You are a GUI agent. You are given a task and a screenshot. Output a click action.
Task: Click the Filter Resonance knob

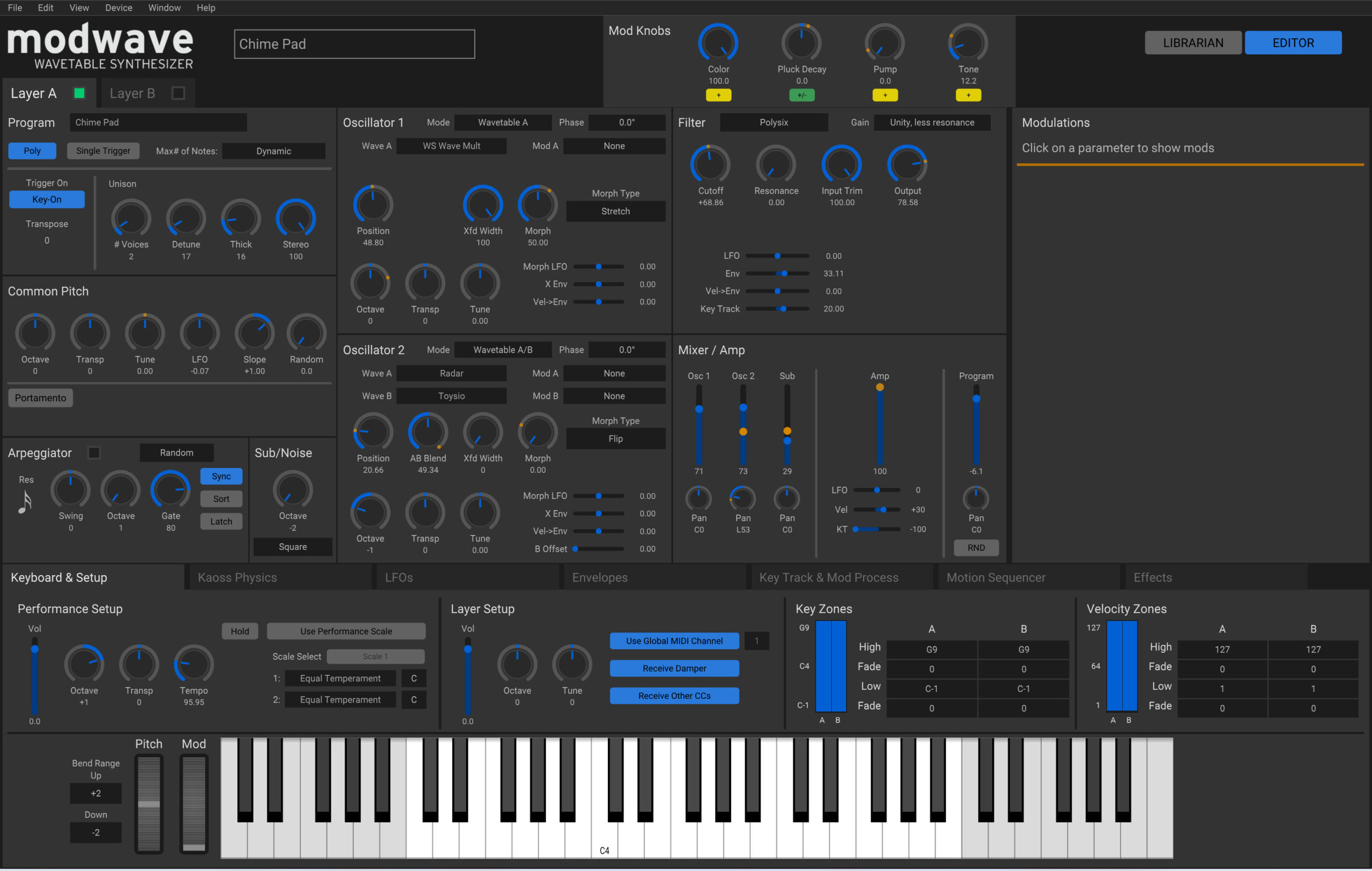[776, 165]
